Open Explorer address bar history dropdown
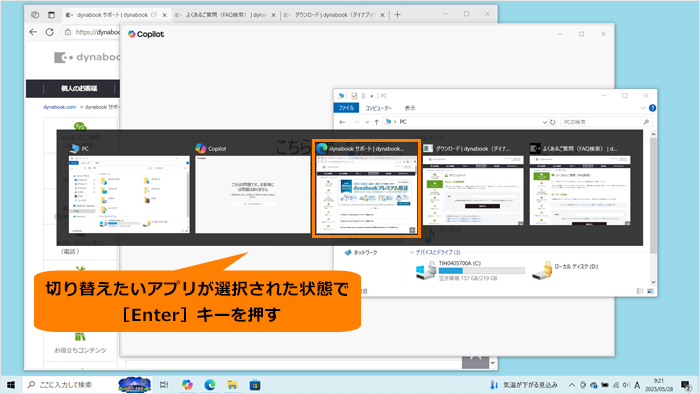The image size is (700, 394). 545,122
